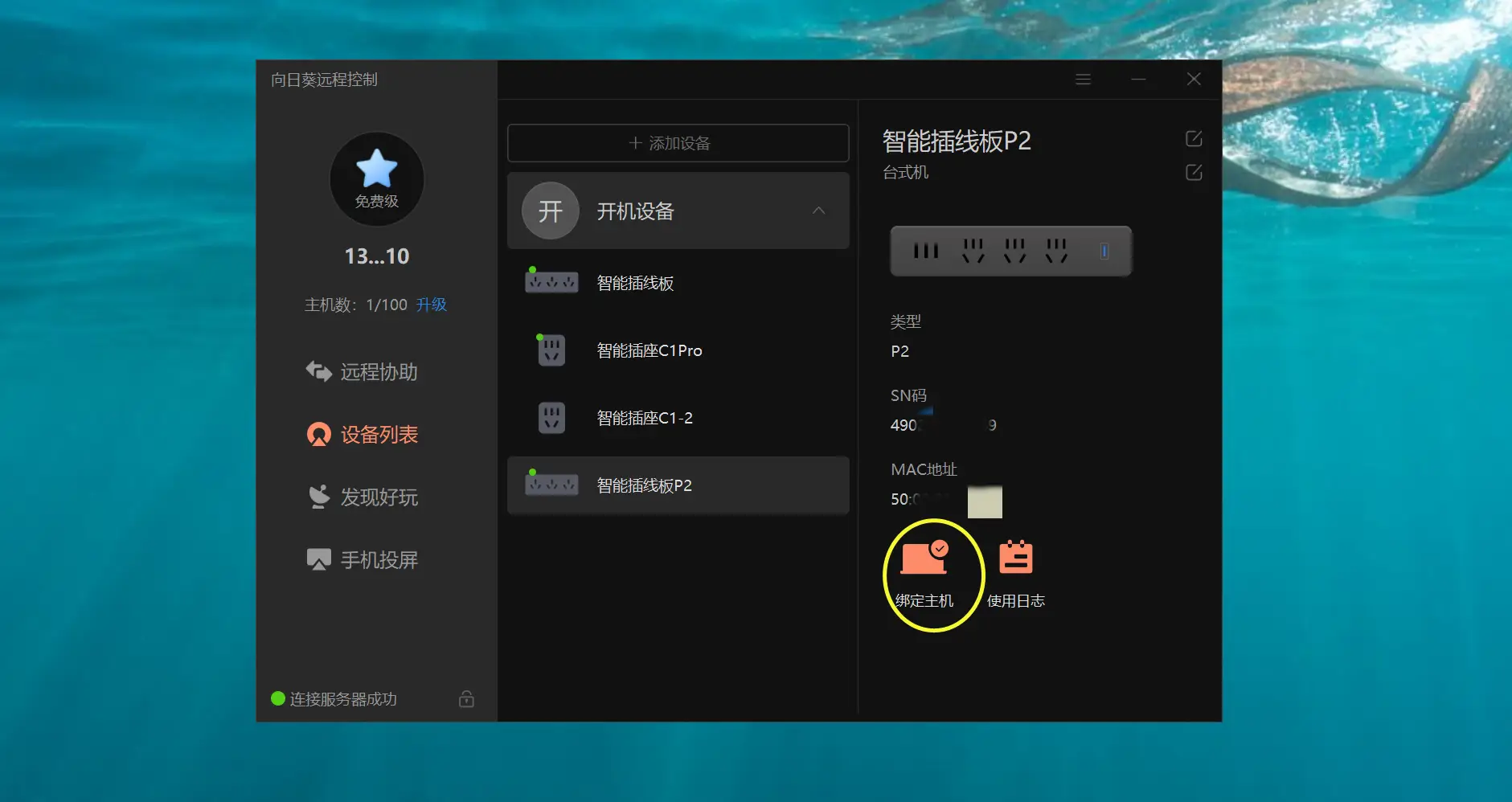The width and height of the screenshot is (1512, 802).
Task: Go to 手机投屏 in sidebar
Action: click(x=363, y=560)
